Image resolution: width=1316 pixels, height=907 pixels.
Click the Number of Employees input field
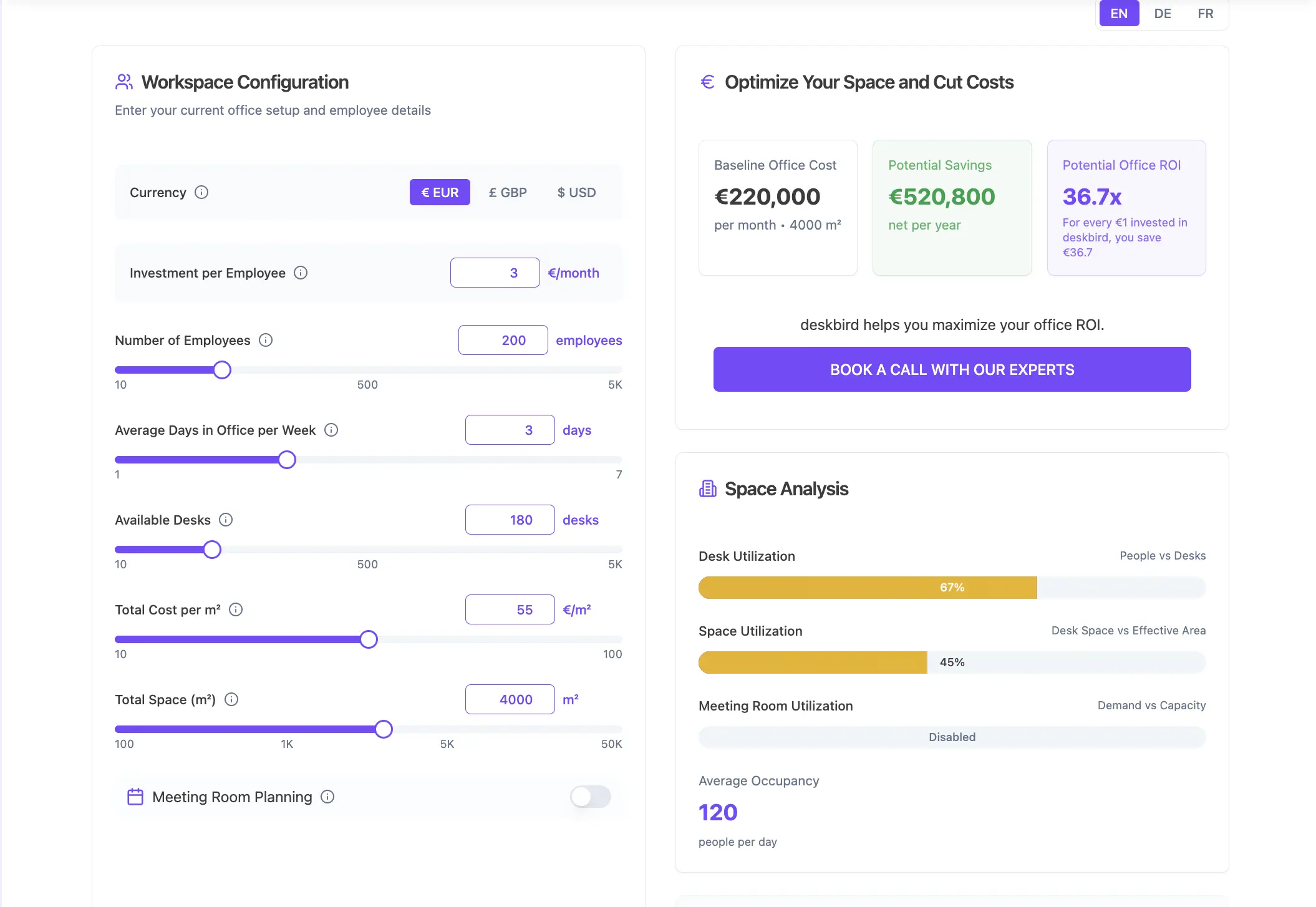503,340
